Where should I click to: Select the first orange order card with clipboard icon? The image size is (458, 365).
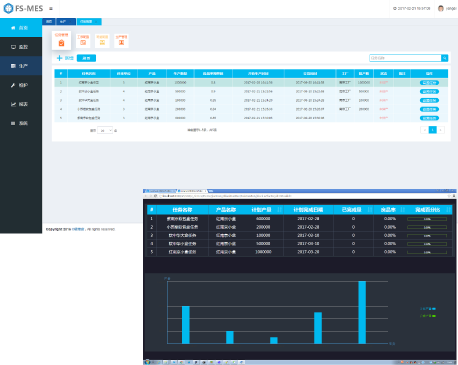click(61, 40)
